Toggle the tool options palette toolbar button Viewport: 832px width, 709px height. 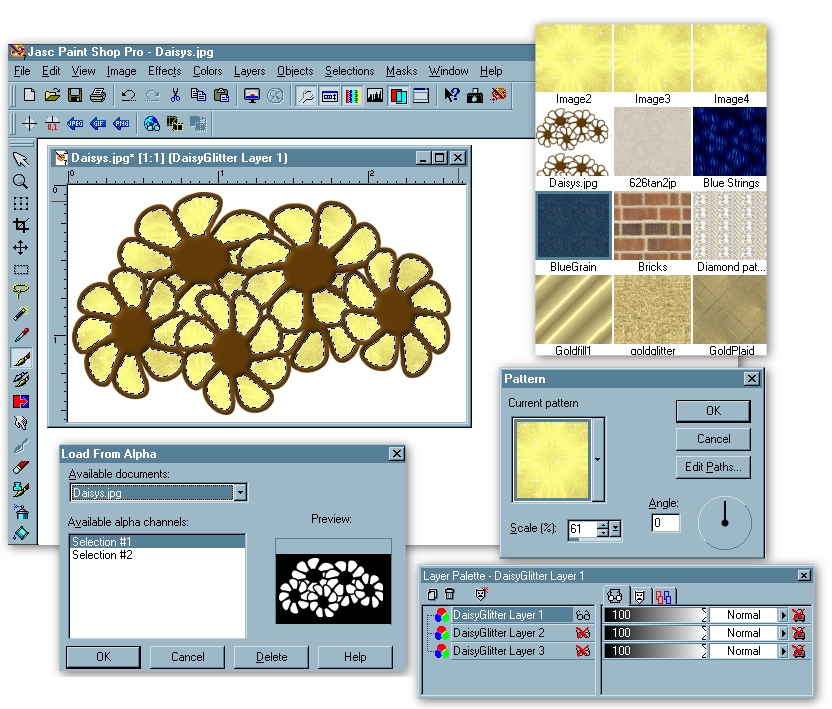(x=330, y=96)
